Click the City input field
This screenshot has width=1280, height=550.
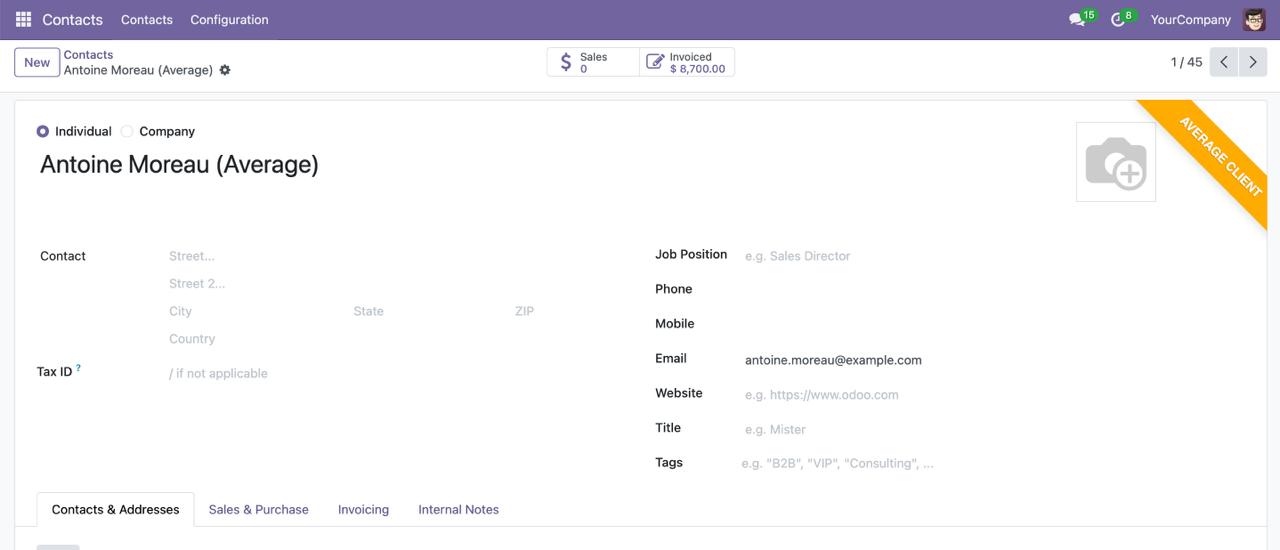pyautogui.click(x=255, y=311)
